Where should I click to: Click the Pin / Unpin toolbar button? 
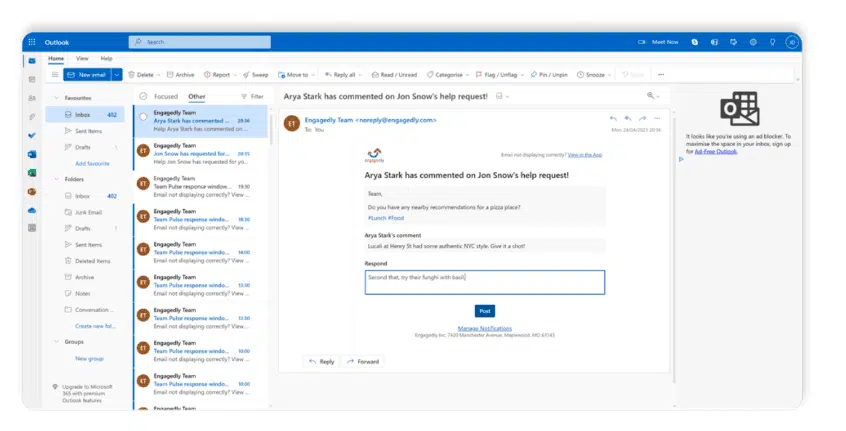pyautogui.click(x=549, y=75)
